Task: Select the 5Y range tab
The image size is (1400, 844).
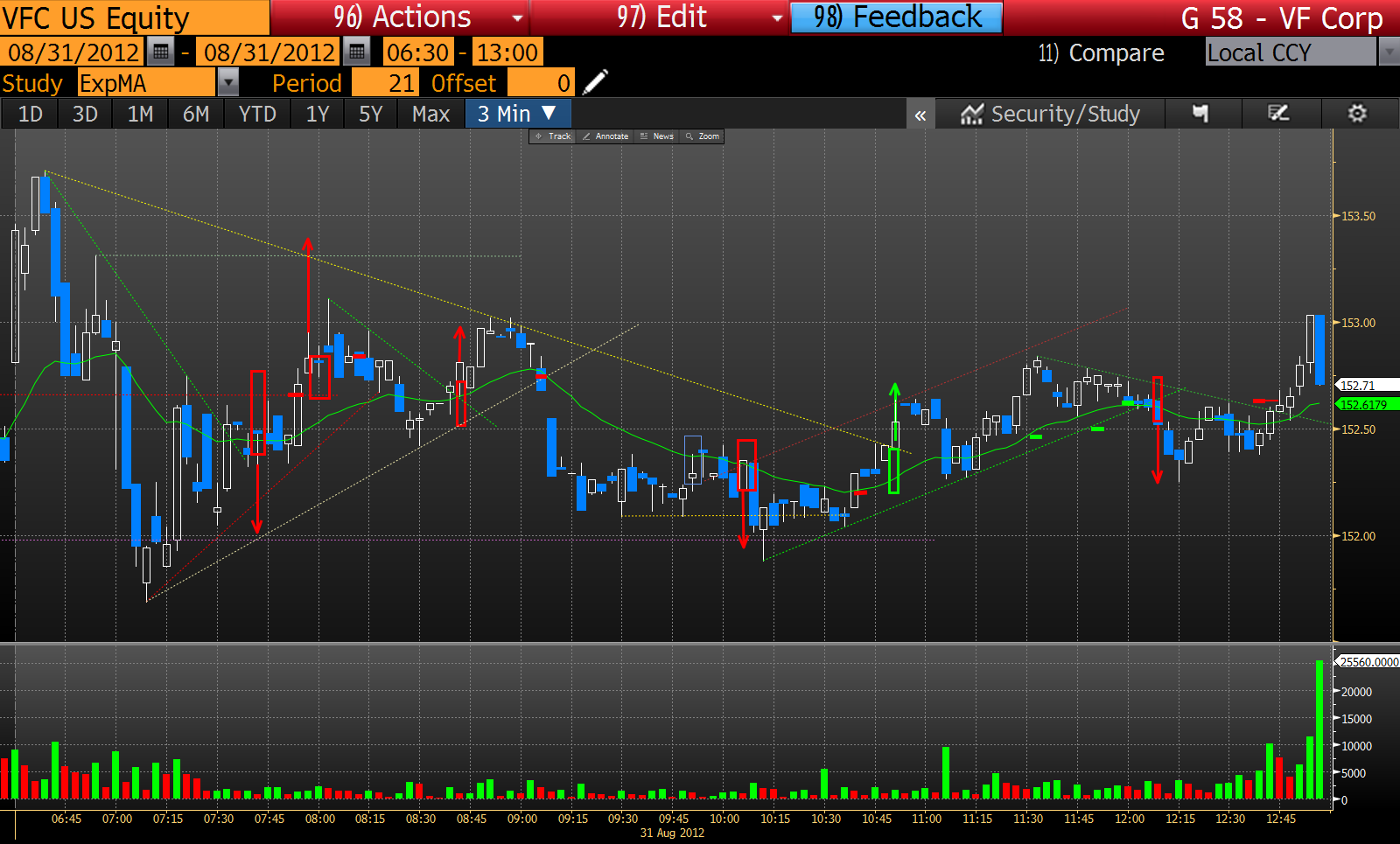Action: point(371,114)
